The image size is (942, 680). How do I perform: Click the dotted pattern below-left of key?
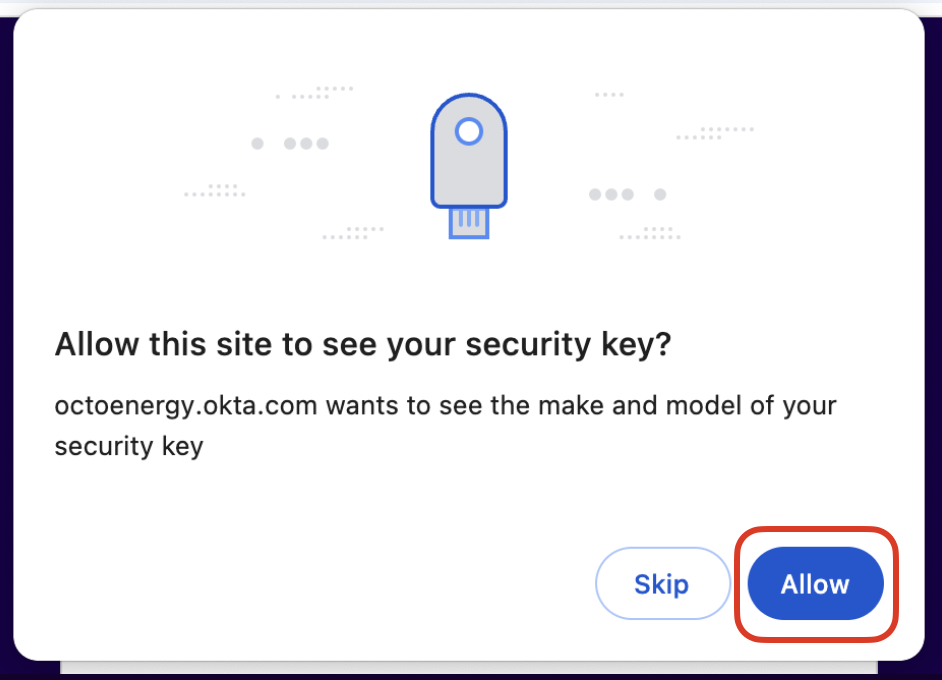354,233
